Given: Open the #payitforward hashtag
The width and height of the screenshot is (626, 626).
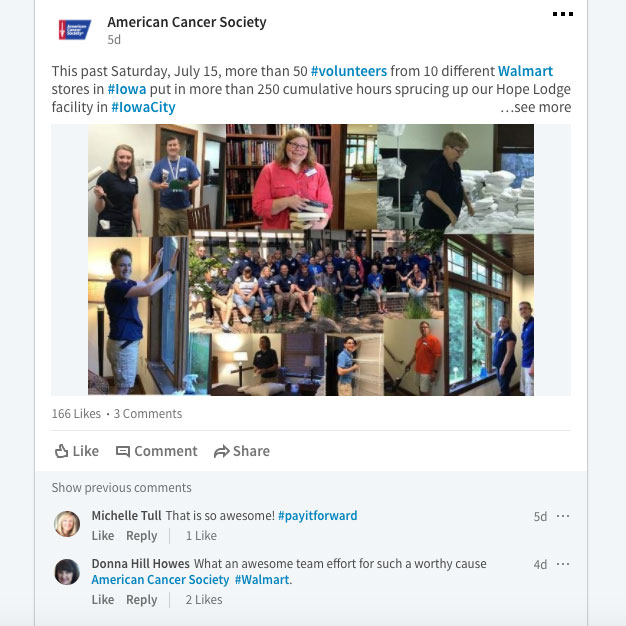Looking at the screenshot, I should [x=317, y=515].
